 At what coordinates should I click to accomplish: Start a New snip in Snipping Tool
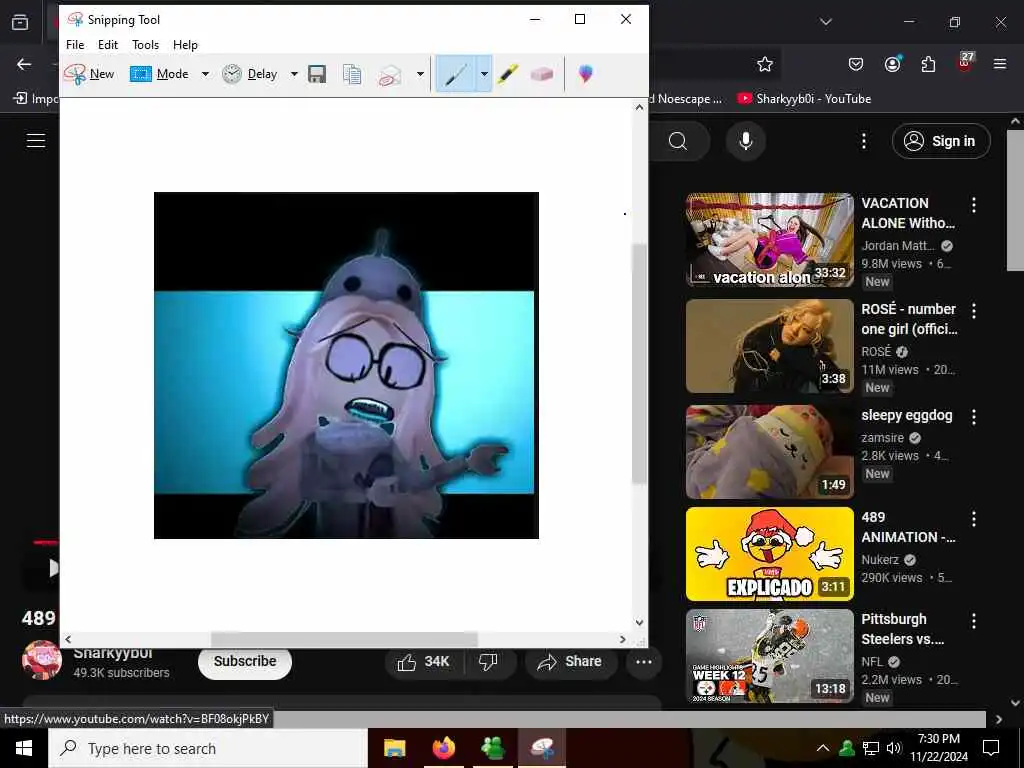(89, 74)
